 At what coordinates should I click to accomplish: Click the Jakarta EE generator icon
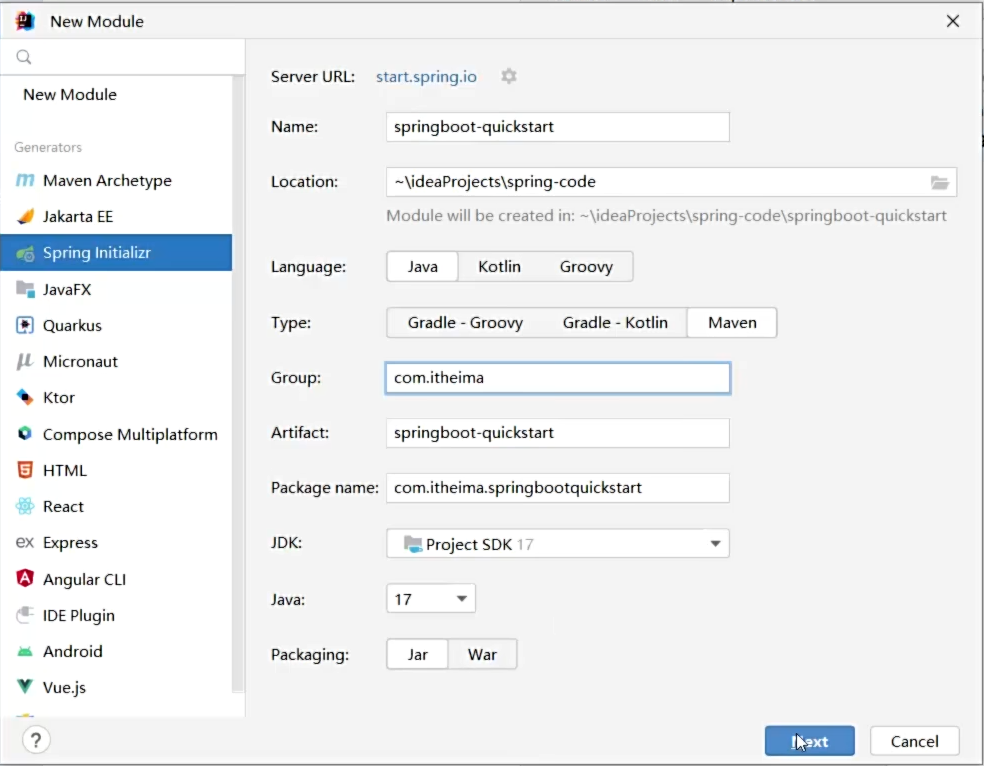coord(25,216)
